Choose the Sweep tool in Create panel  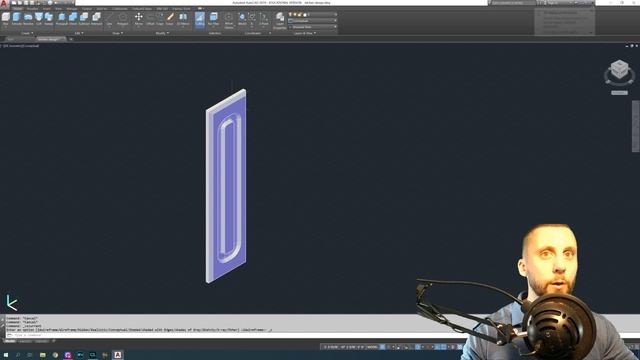click(x=49, y=18)
